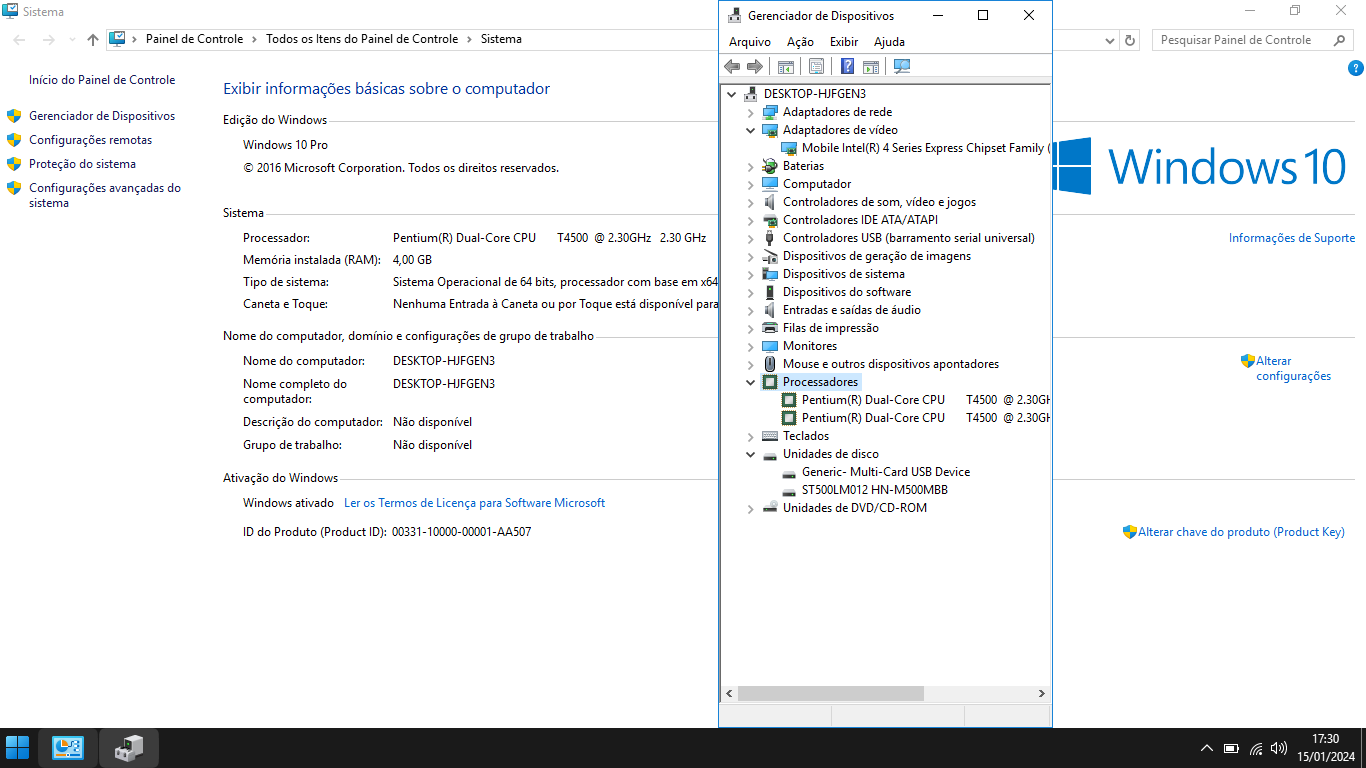Select the Entradas e saídas de áudio icon

click(x=770, y=310)
